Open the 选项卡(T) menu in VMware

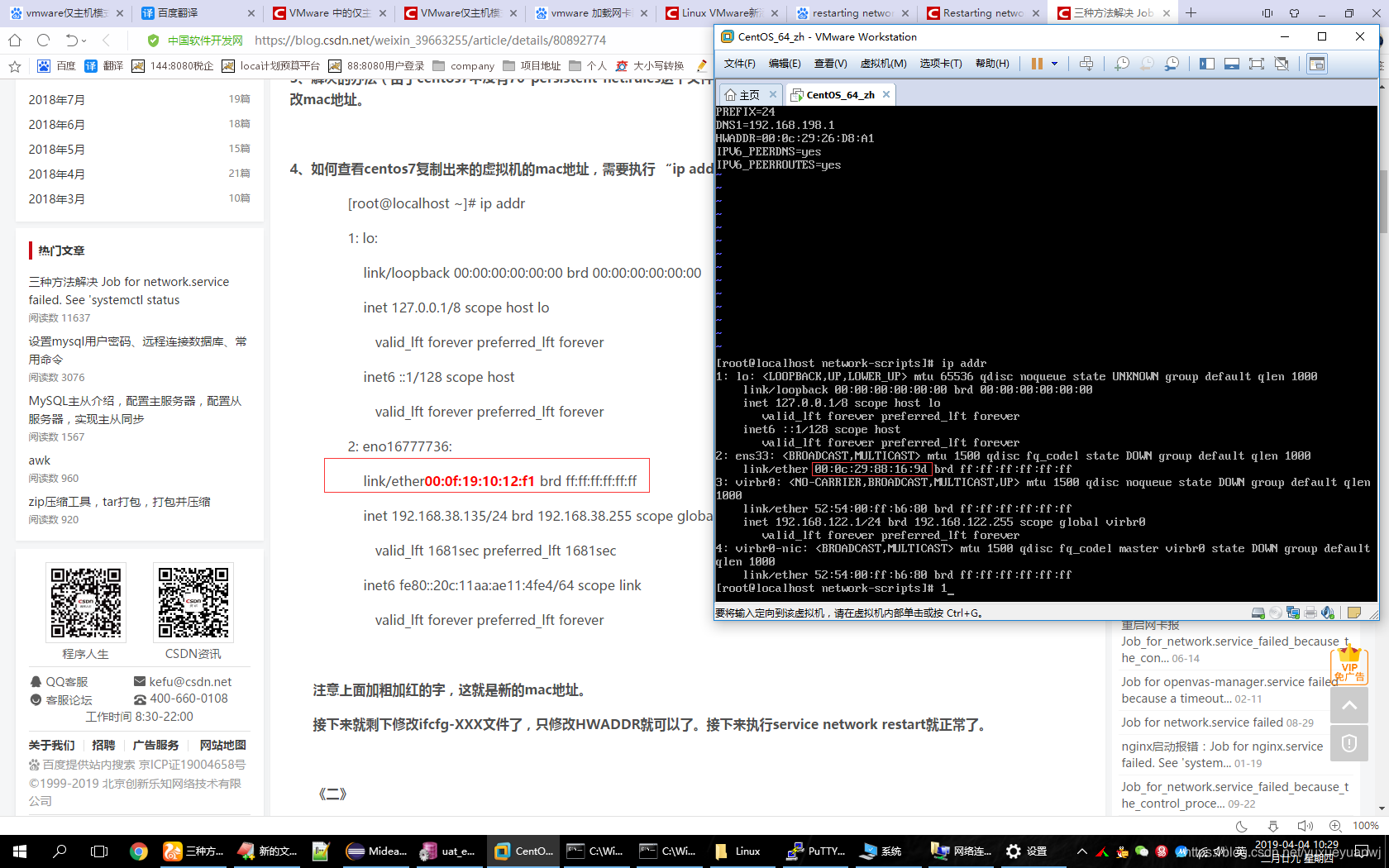pos(941,64)
